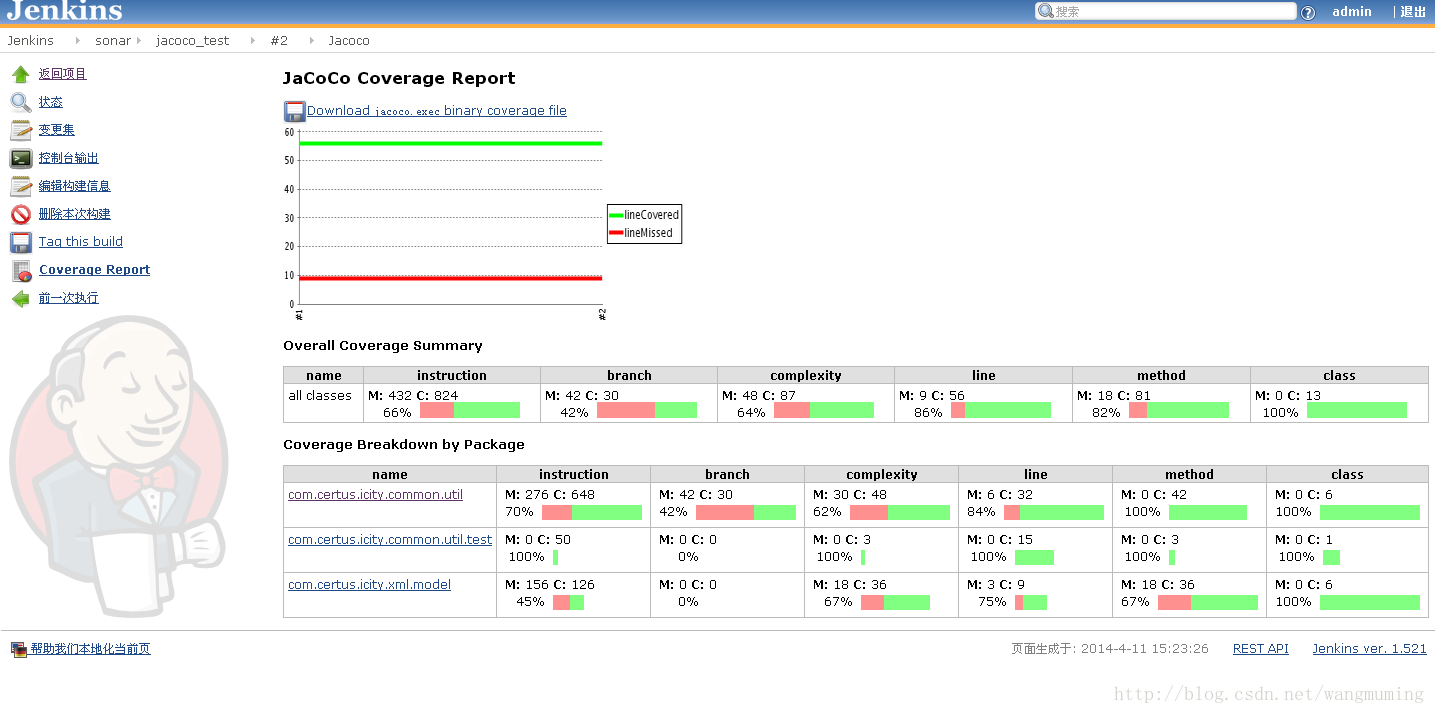
Task: Click 'all classes' row name cell
Action: tap(323, 403)
